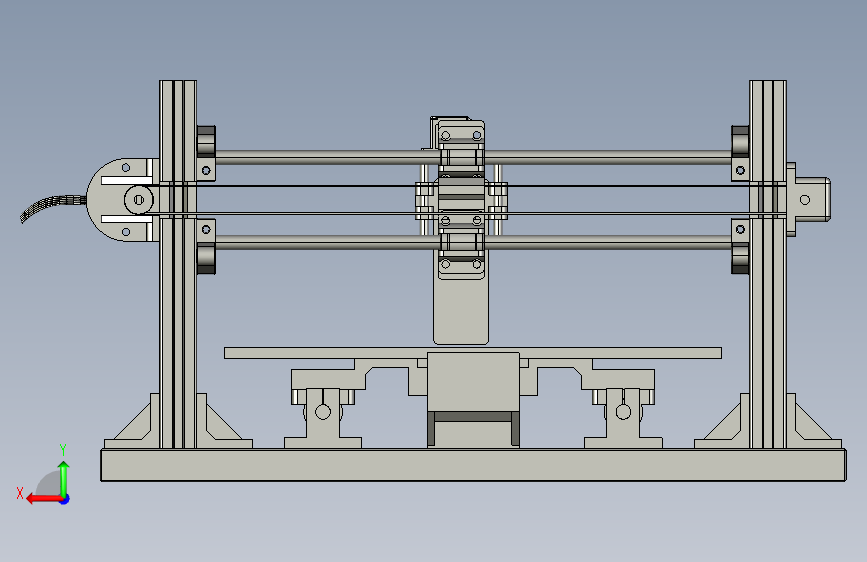Select the long base plate at bottom
This screenshot has height=562, width=867.
click(473, 465)
